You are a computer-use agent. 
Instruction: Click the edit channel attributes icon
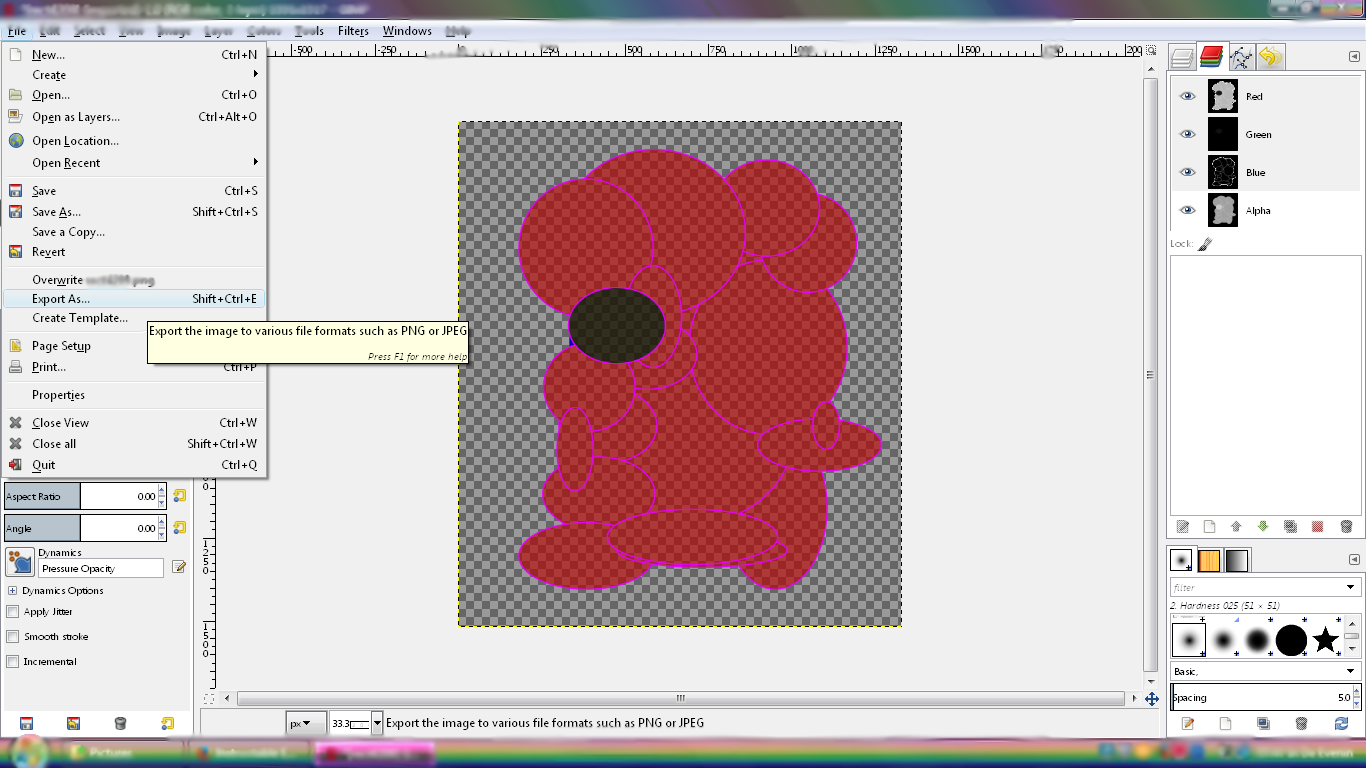pos(1183,526)
